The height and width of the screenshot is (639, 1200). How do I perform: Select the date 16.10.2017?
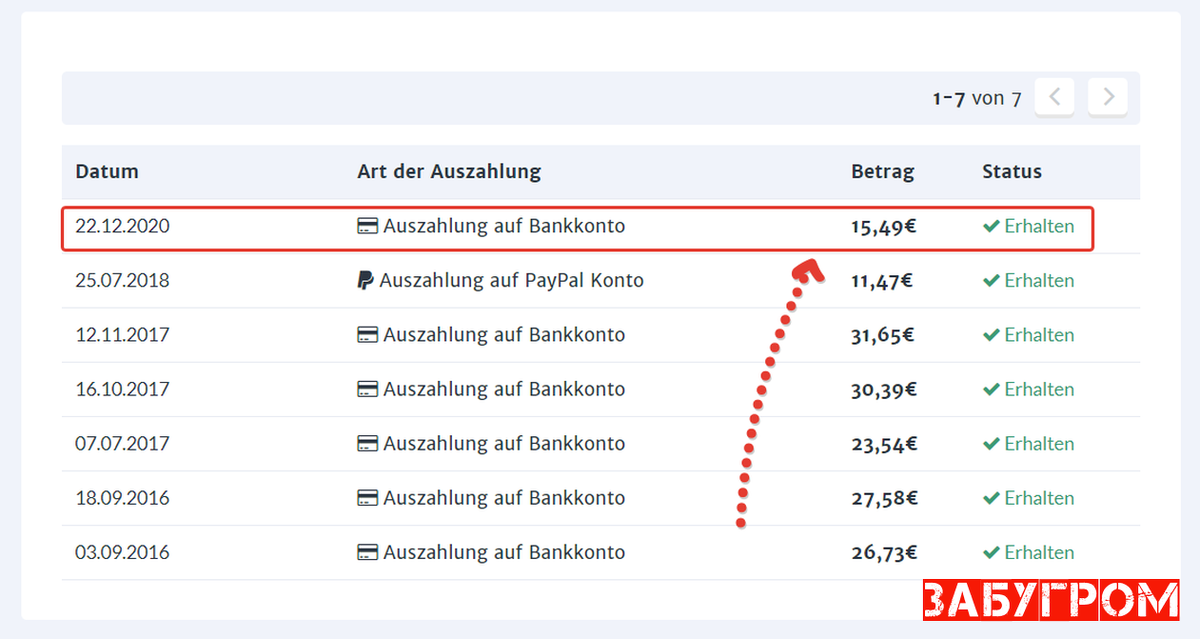(122, 389)
